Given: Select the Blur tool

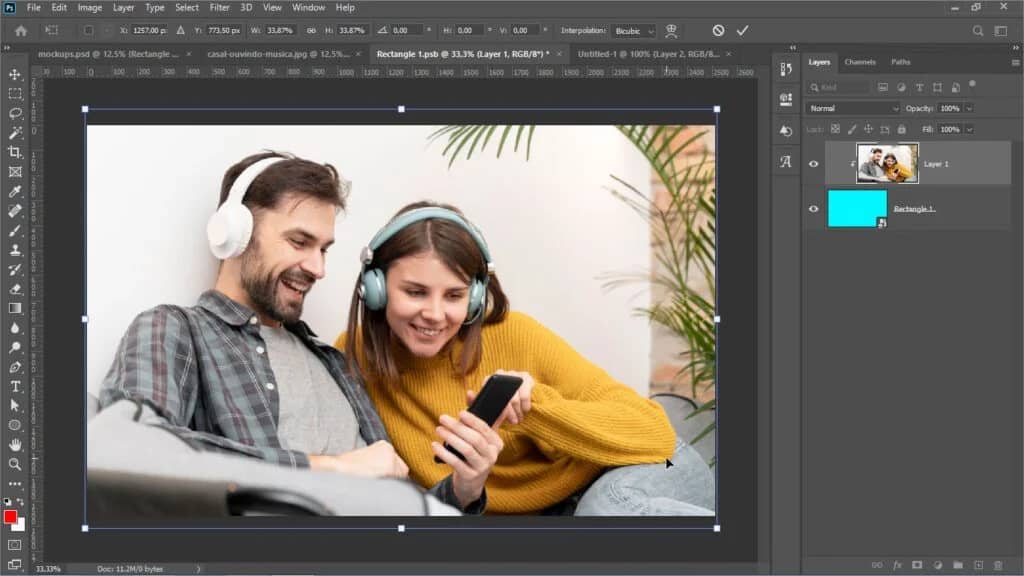Looking at the screenshot, I should 15,328.
